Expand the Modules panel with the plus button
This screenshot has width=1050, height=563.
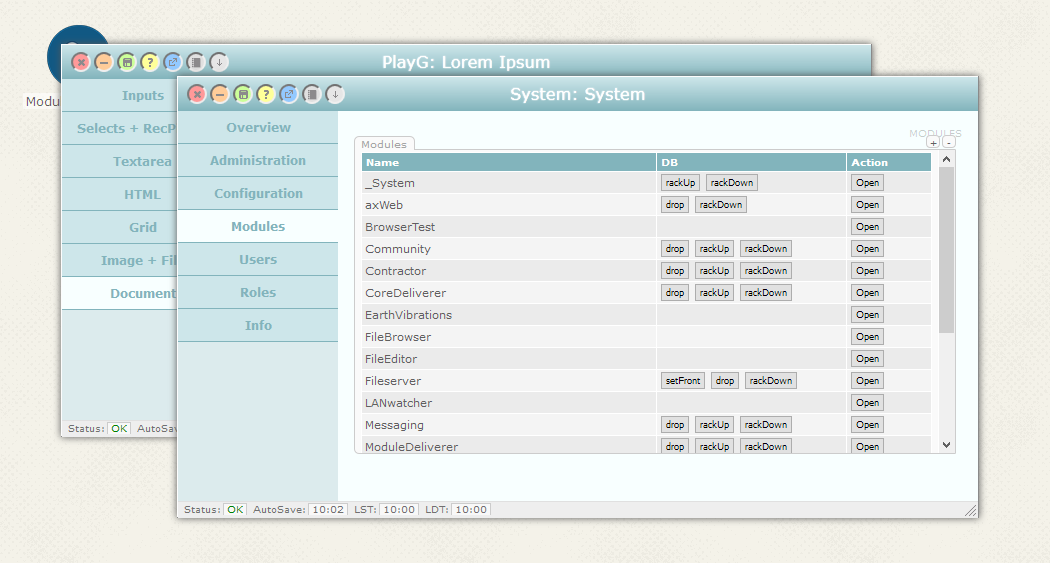coord(933,143)
